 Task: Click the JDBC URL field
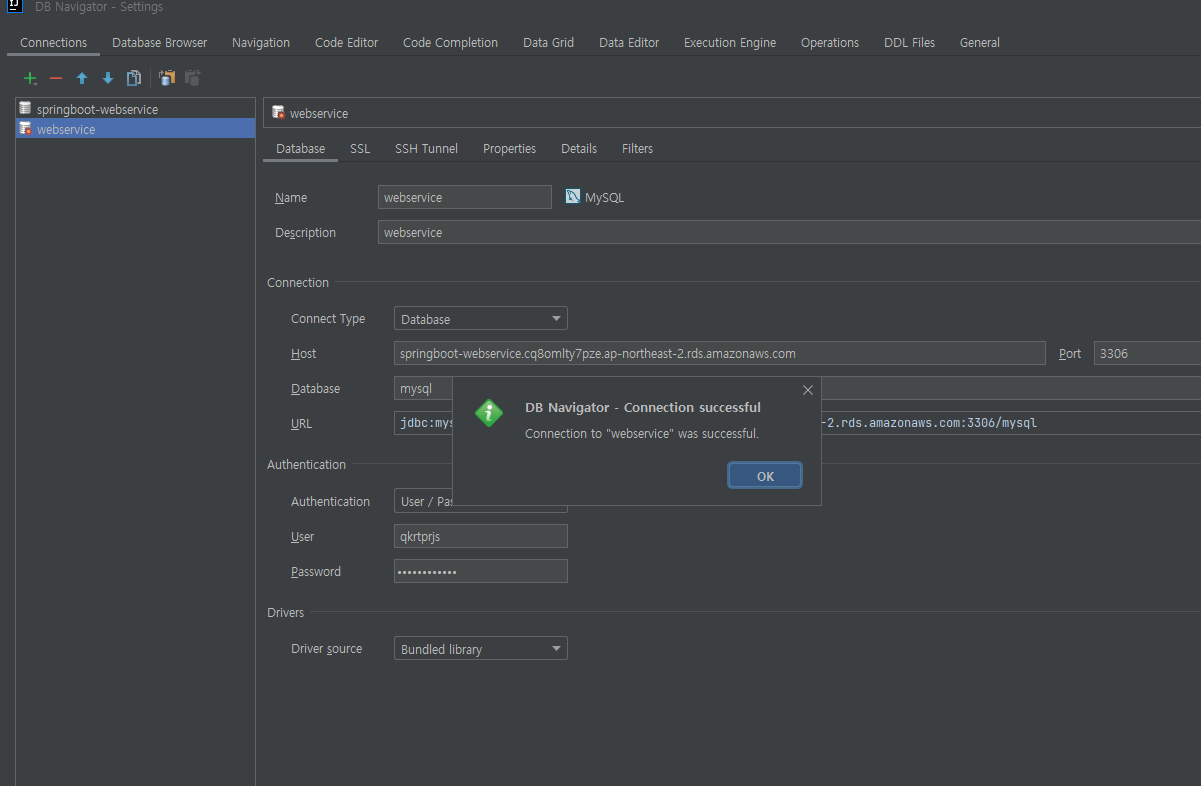click(1011, 423)
